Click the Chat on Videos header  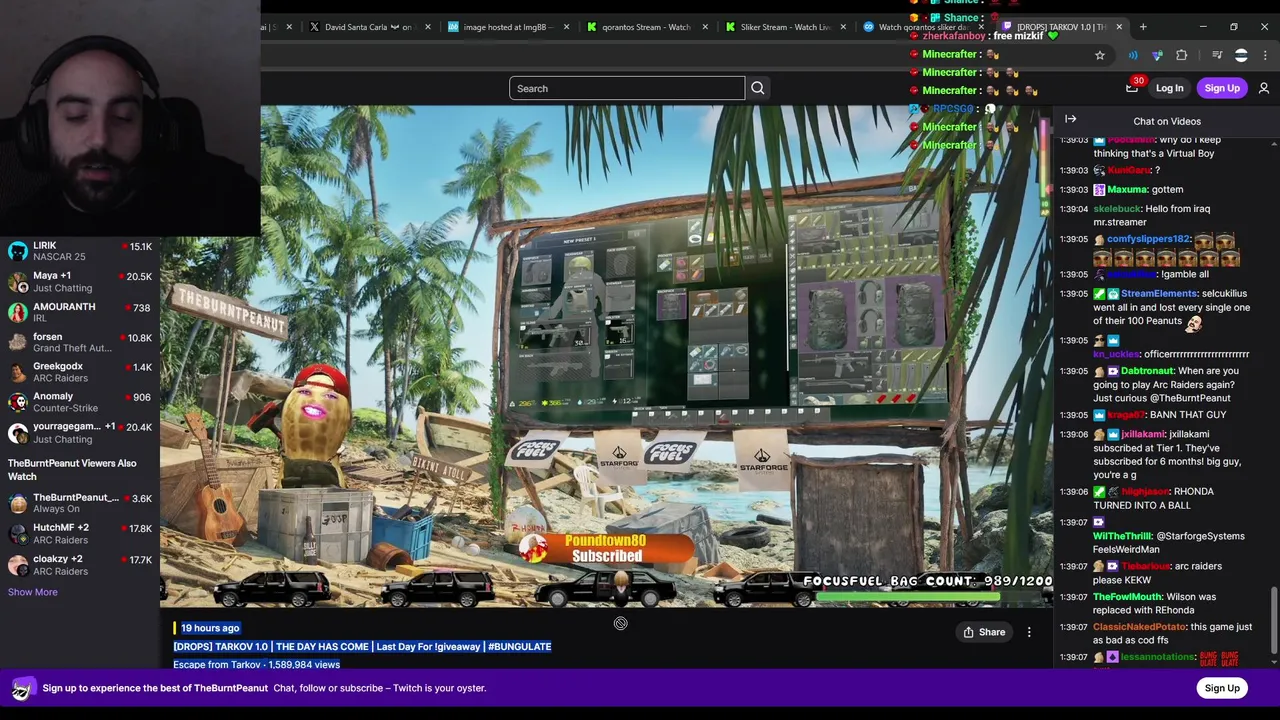click(1167, 121)
